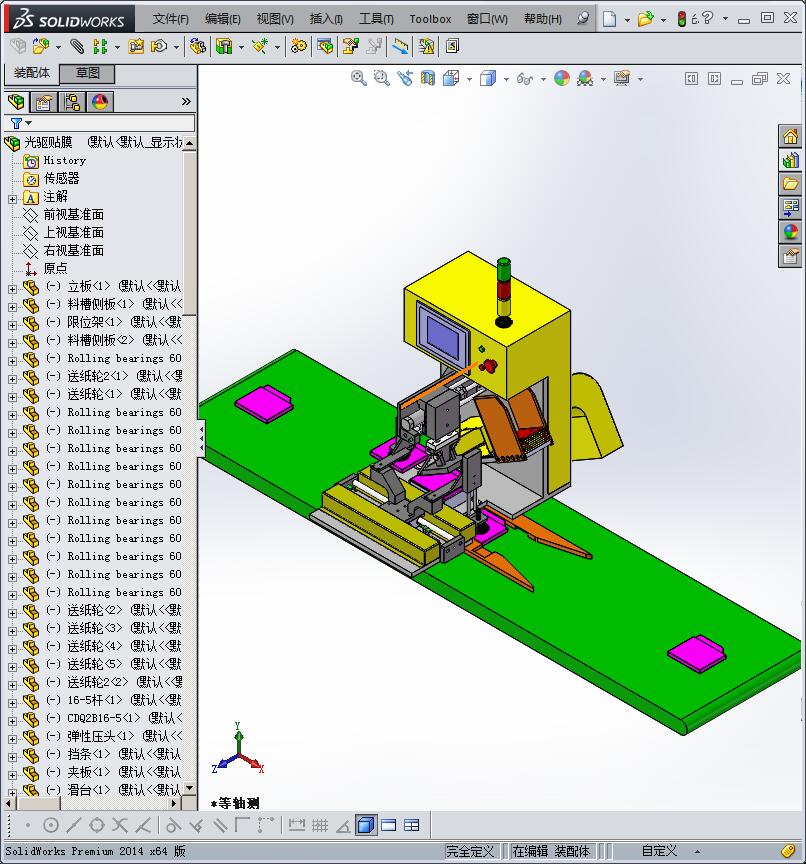Open SolidWorks Resources home task pane

point(790,136)
